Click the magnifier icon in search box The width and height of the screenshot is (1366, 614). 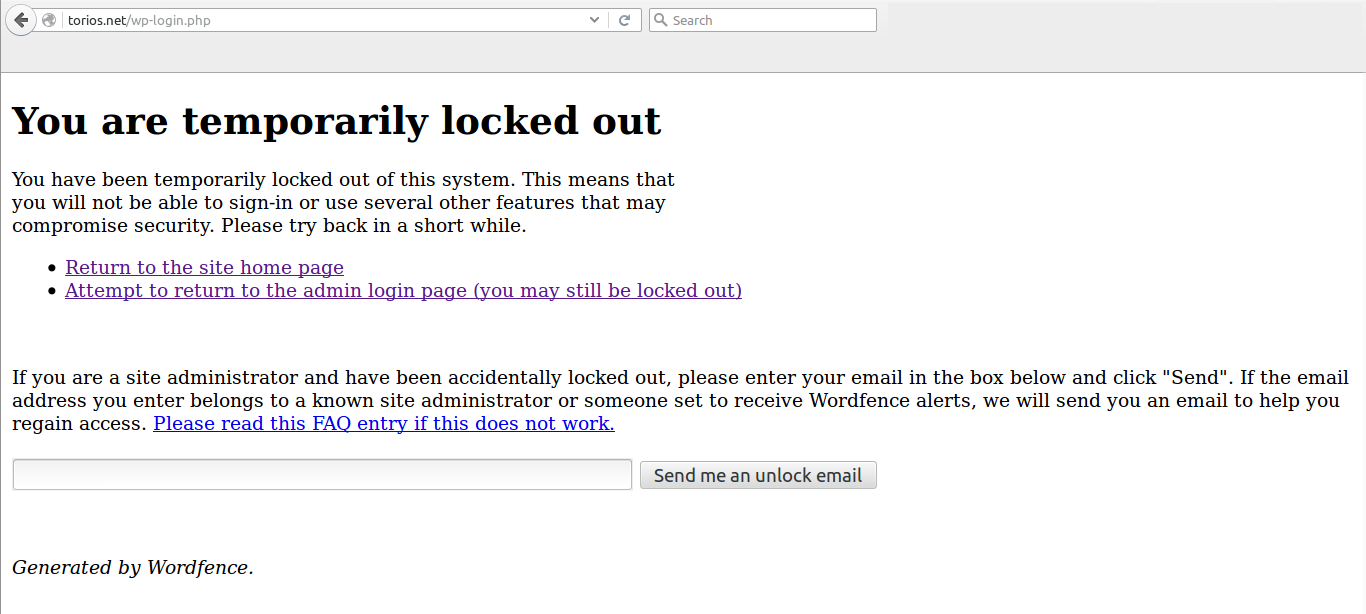coord(660,20)
